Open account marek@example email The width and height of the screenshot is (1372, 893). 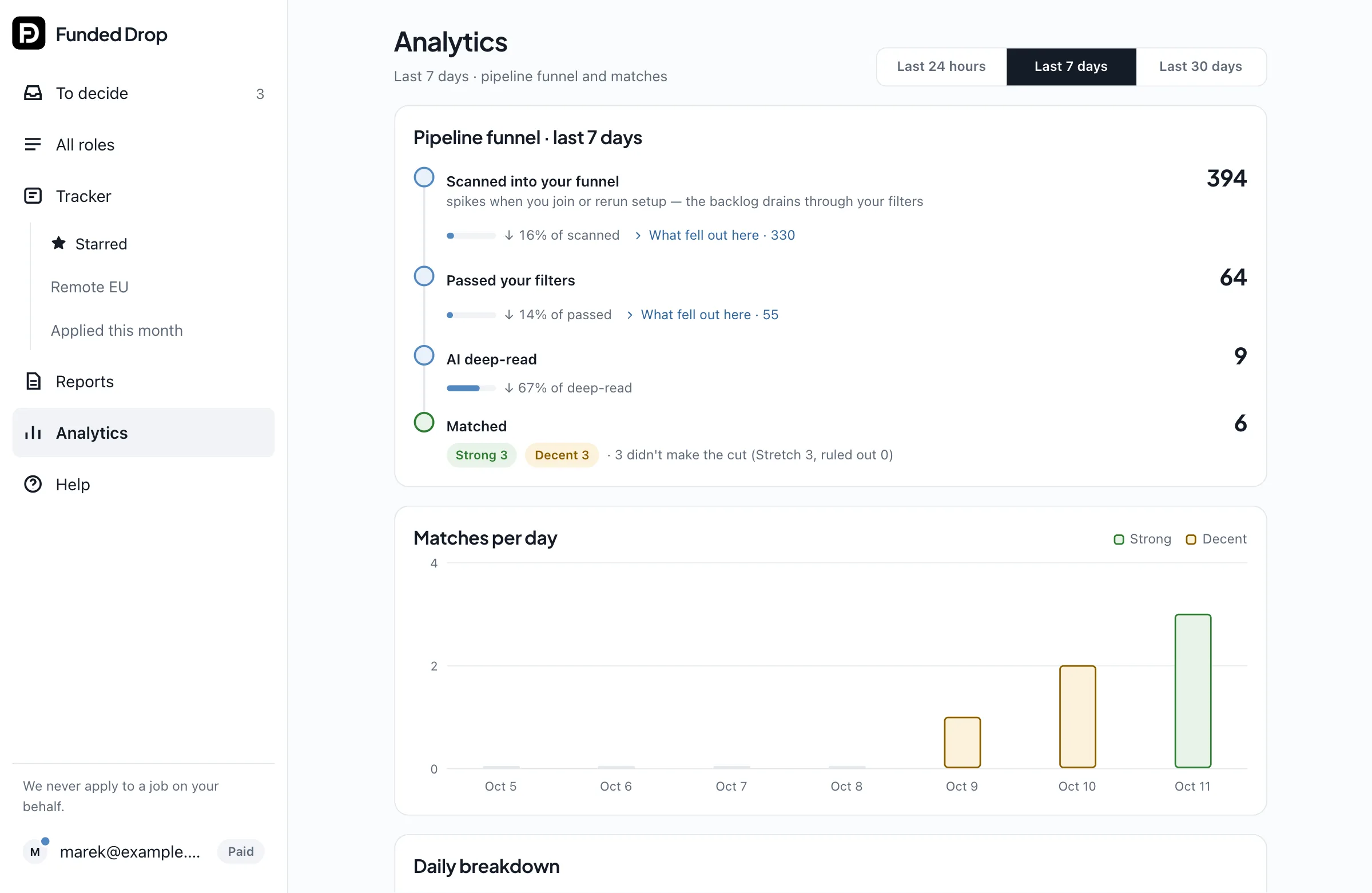coord(130,851)
